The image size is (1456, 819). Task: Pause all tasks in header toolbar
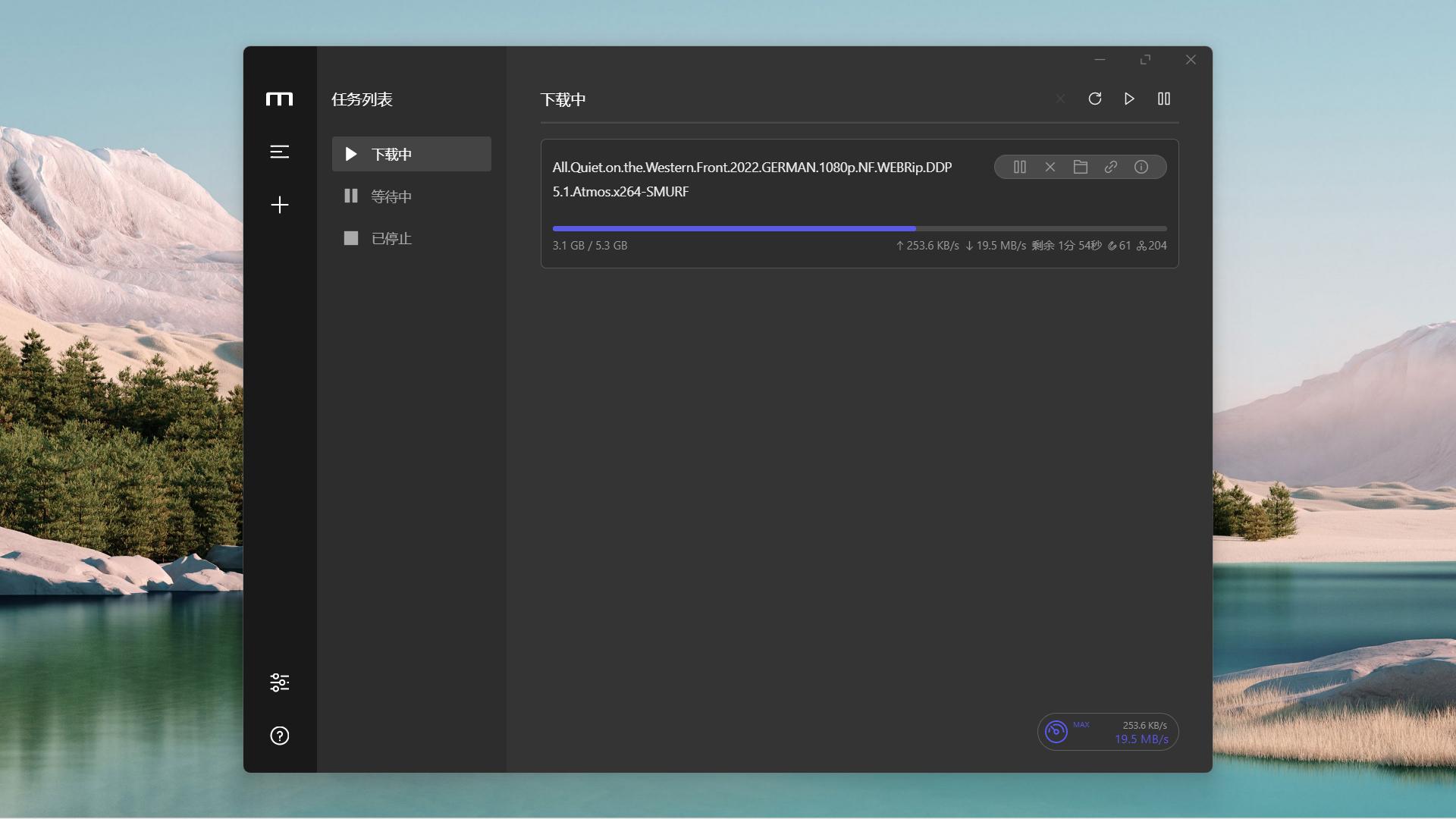(1163, 99)
